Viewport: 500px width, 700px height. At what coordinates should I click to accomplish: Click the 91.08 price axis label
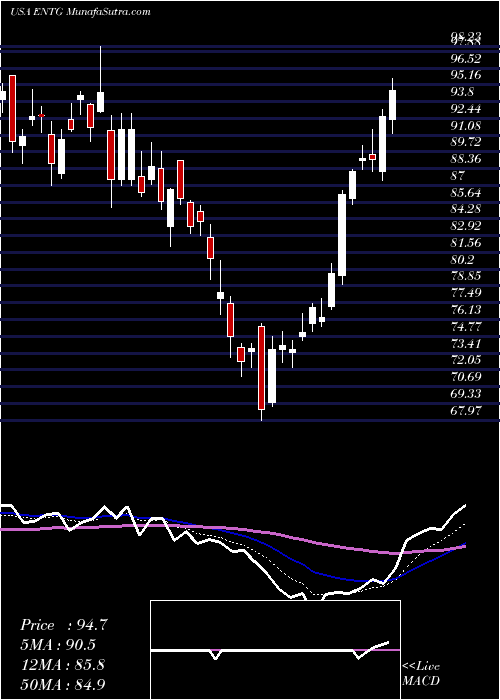point(467,125)
